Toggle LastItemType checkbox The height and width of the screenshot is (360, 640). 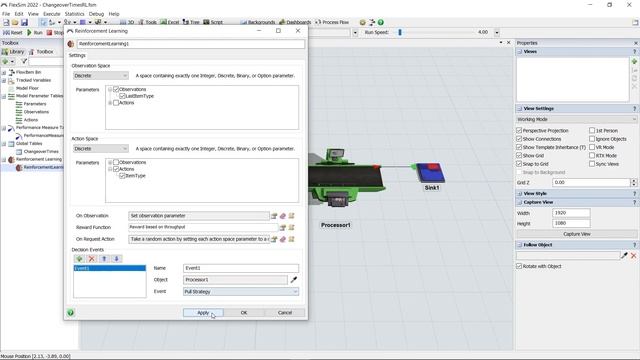[122, 96]
